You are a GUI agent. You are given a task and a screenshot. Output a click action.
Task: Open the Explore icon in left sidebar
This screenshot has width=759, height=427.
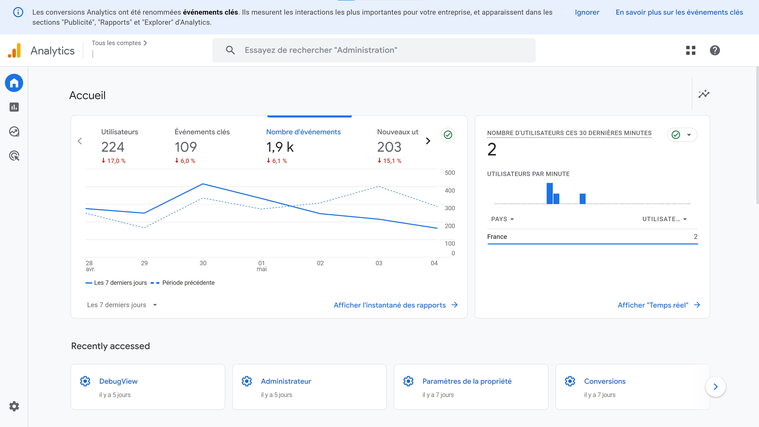pos(14,131)
